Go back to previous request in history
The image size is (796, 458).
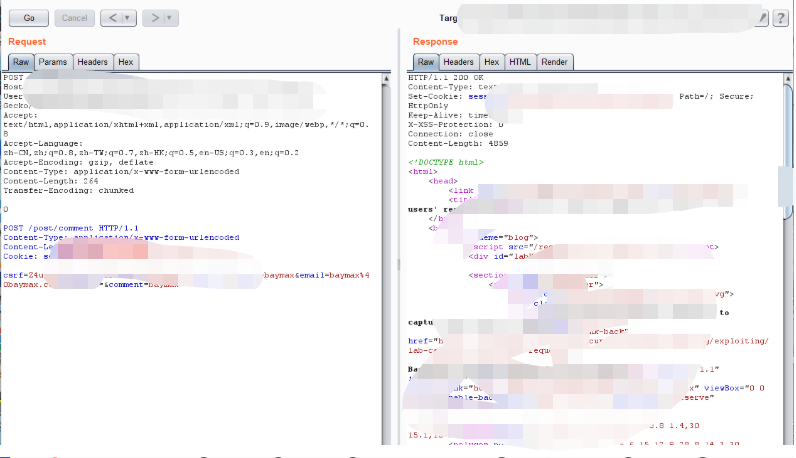pos(113,18)
